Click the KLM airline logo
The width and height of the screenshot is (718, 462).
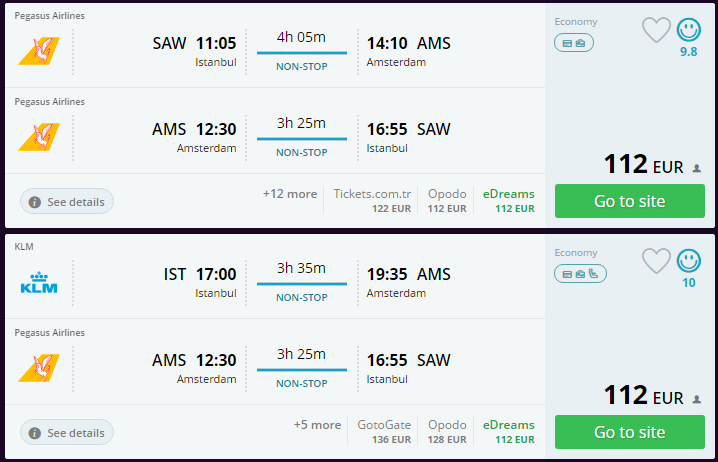tap(39, 284)
